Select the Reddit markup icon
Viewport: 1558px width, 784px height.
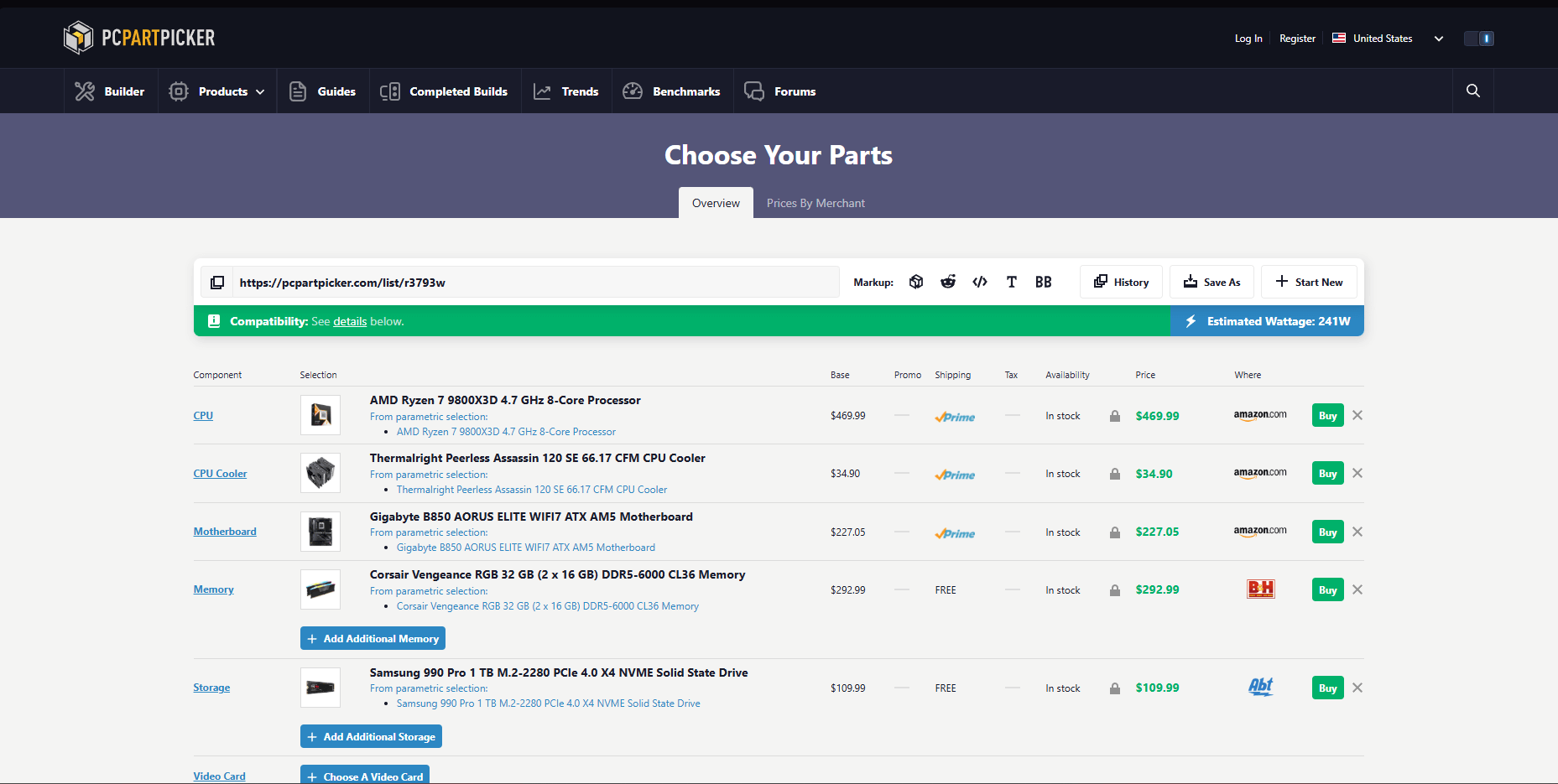pyautogui.click(x=948, y=282)
